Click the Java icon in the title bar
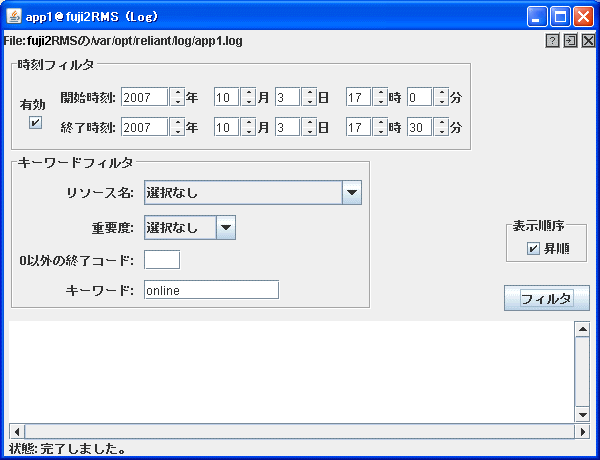The width and height of the screenshot is (600, 460). 14,16
